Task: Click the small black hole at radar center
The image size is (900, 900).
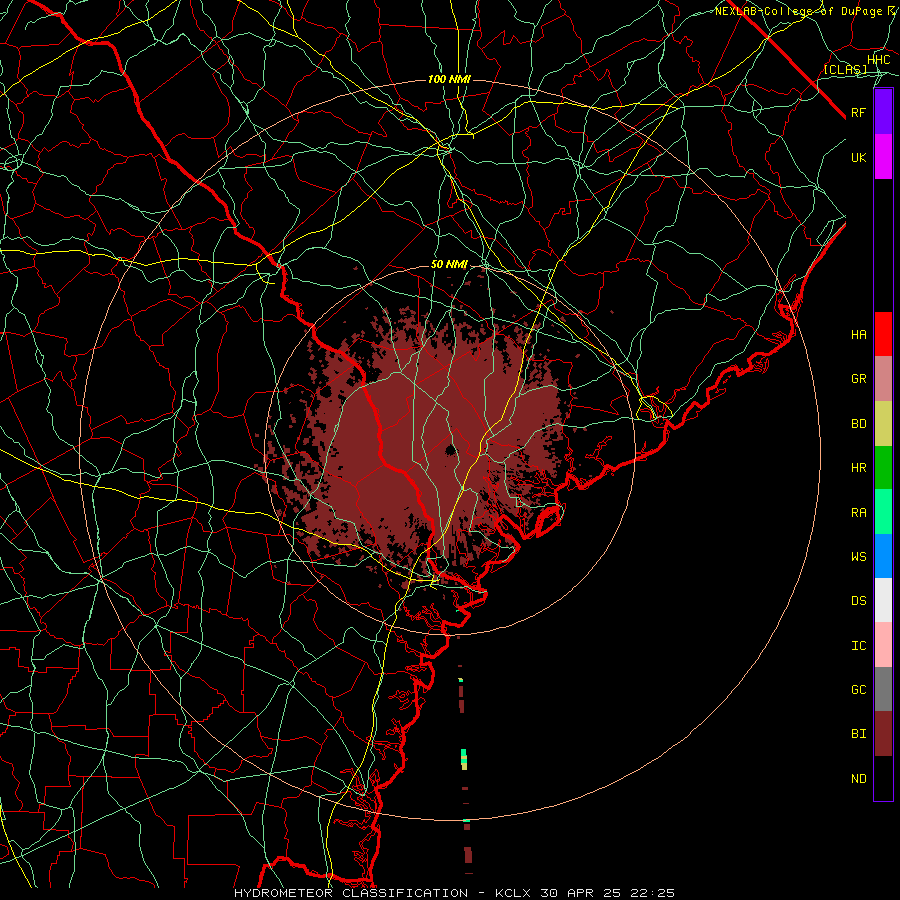Action: (450, 450)
